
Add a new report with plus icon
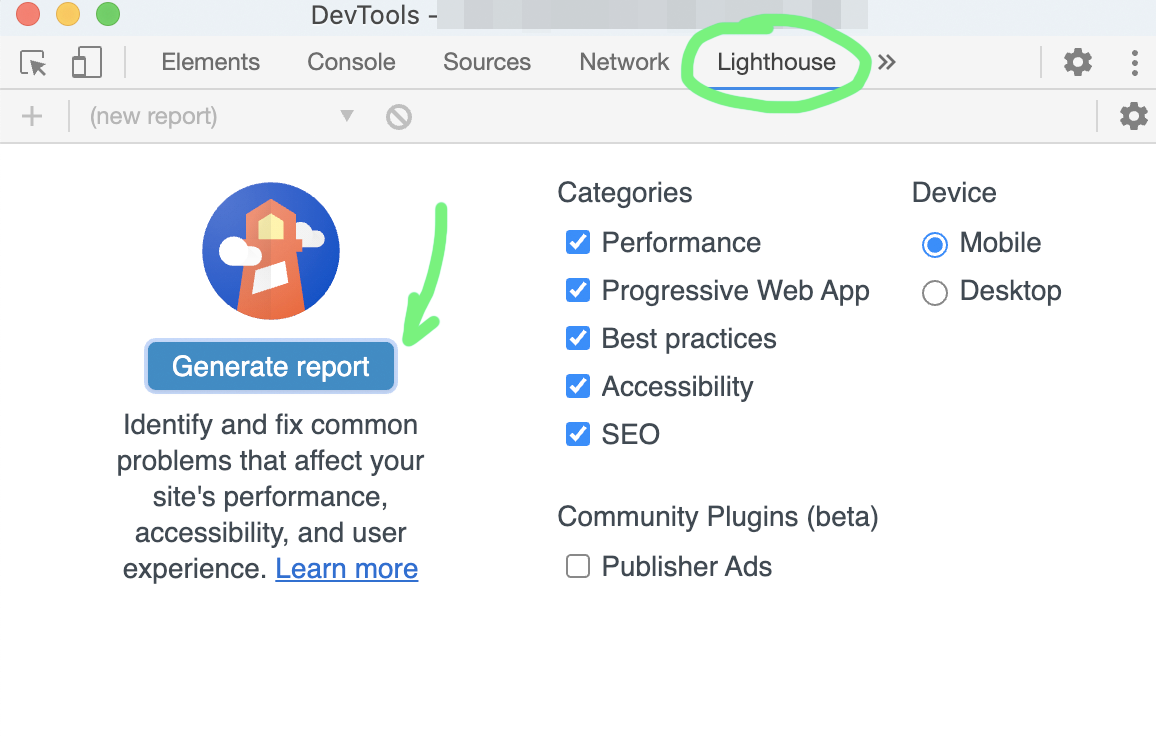[x=32, y=117]
